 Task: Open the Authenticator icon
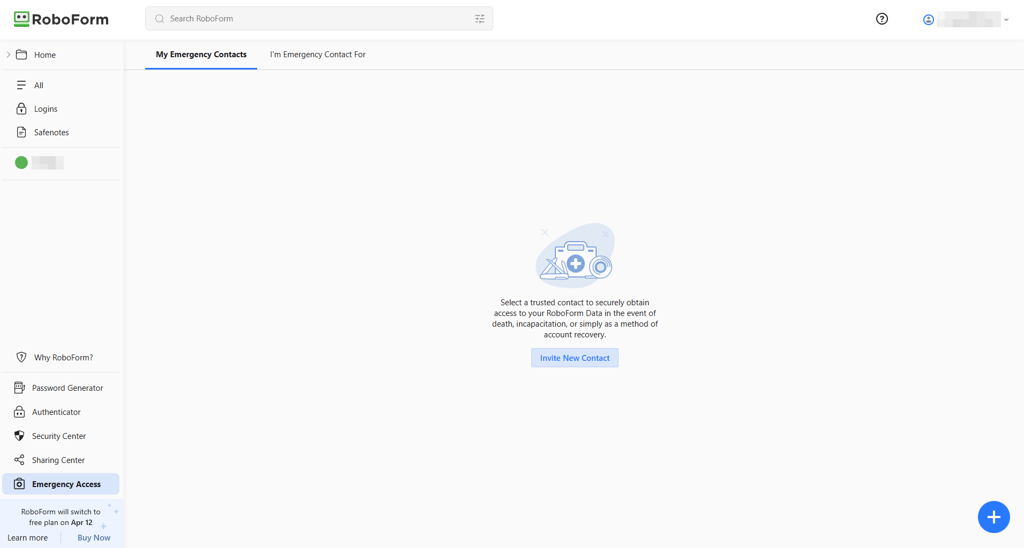(x=19, y=412)
